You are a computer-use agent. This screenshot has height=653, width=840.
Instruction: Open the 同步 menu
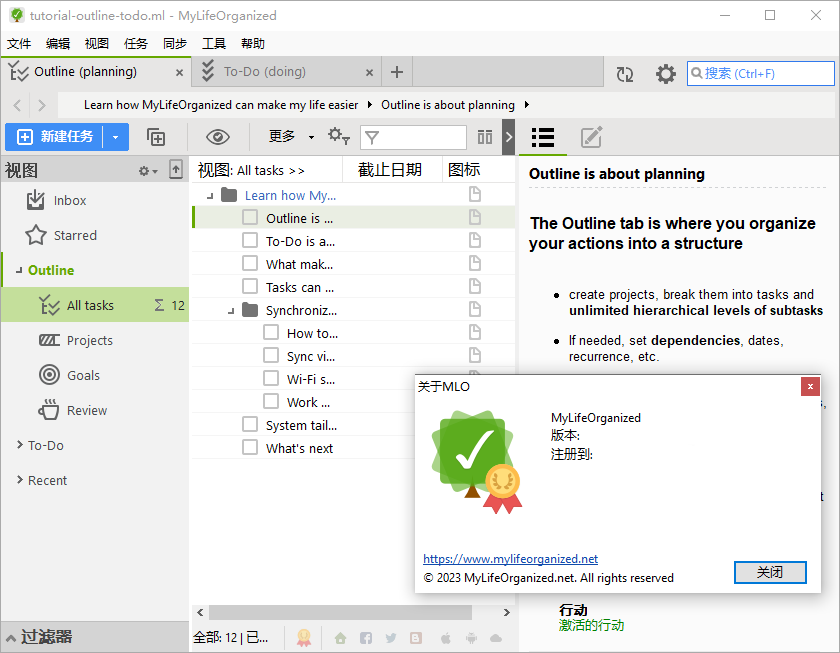175,43
